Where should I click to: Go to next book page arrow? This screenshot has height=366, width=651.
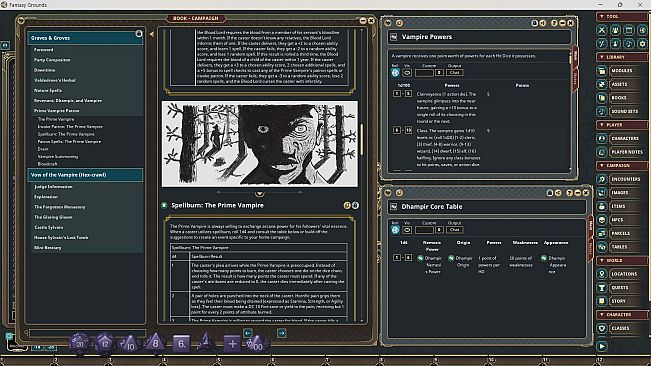pos(281,333)
